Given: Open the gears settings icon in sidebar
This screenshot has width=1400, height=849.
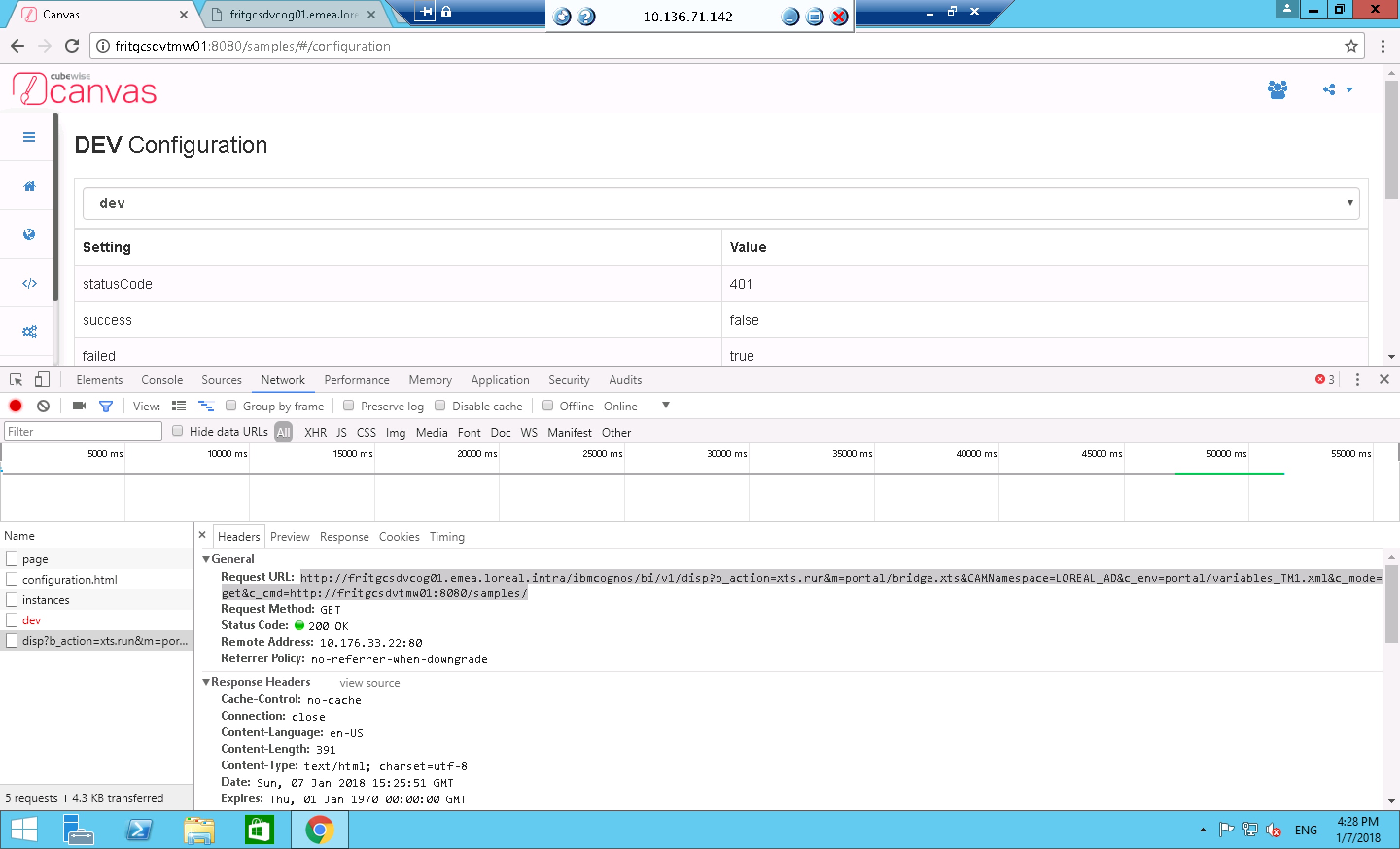Looking at the screenshot, I should click(29, 331).
